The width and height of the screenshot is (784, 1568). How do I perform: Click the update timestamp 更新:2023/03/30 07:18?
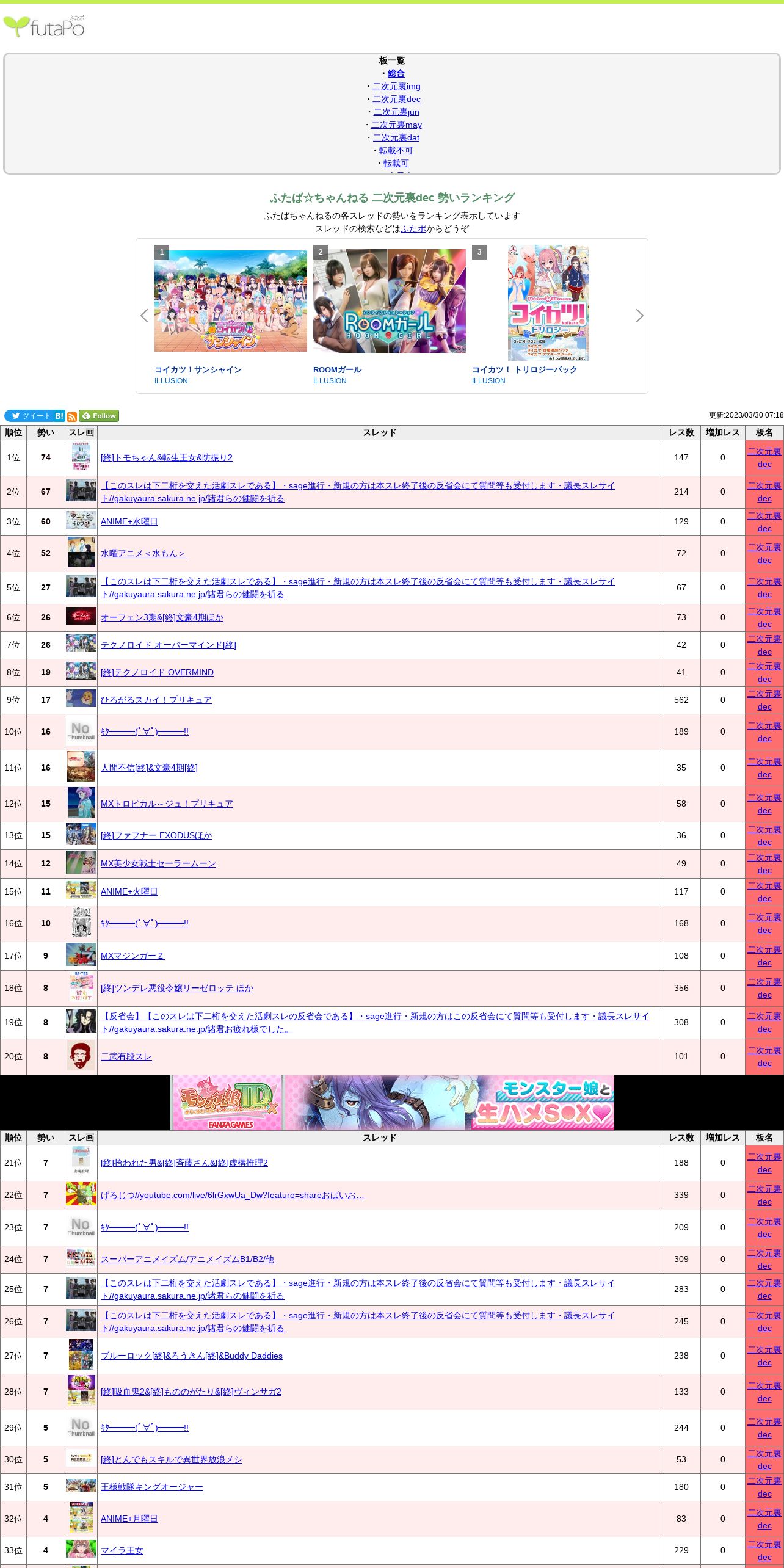click(x=746, y=415)
